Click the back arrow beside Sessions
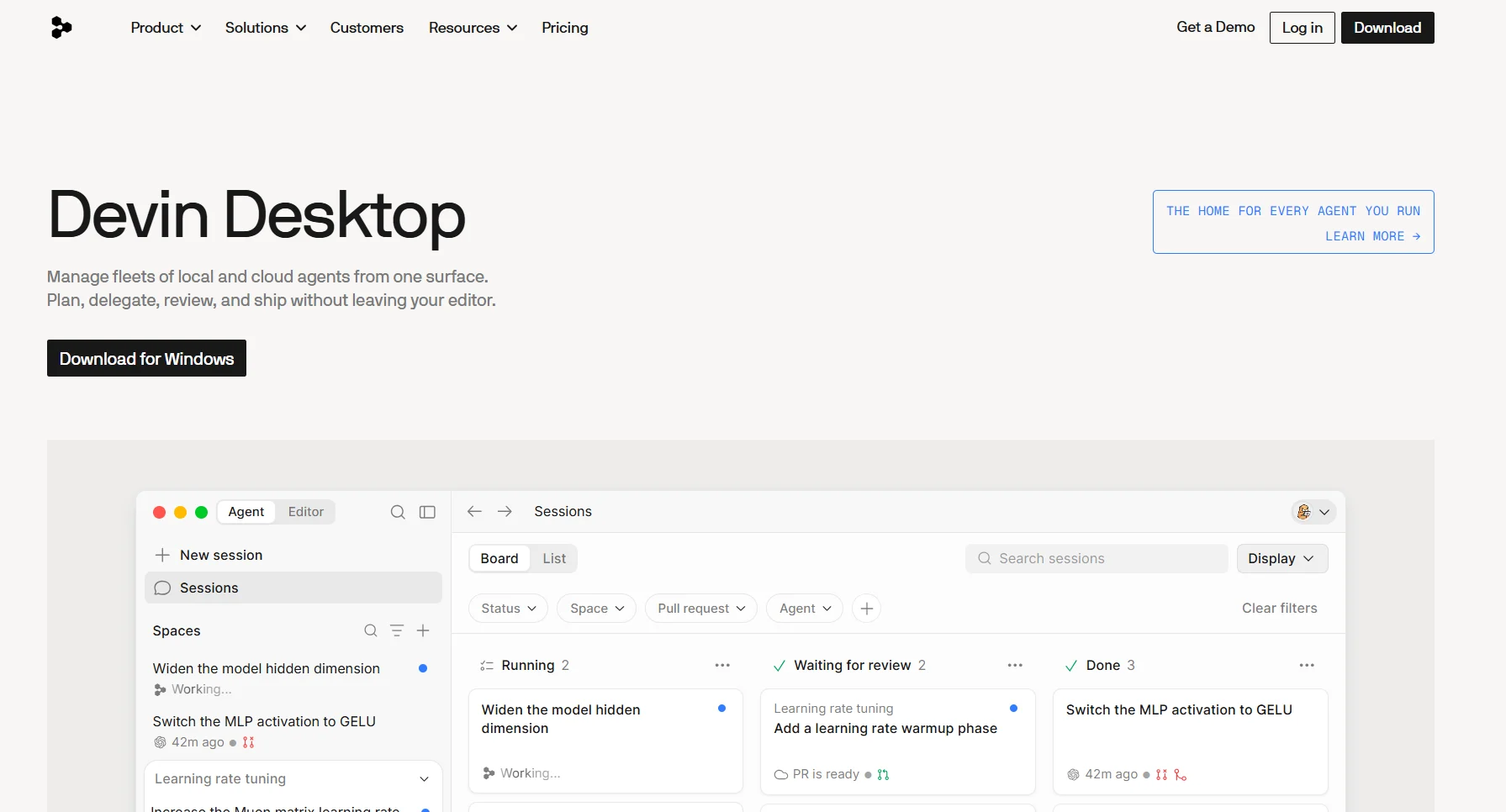The width and height of the screenshot is (1506, 812). [474, 511]
